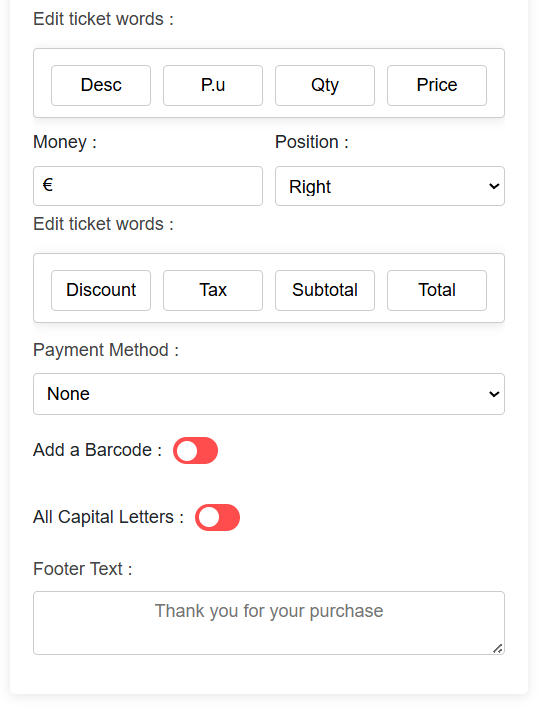Edit the Discount ticket word
The width and height of the screenshot is (539, 709).
coord(101,290)
